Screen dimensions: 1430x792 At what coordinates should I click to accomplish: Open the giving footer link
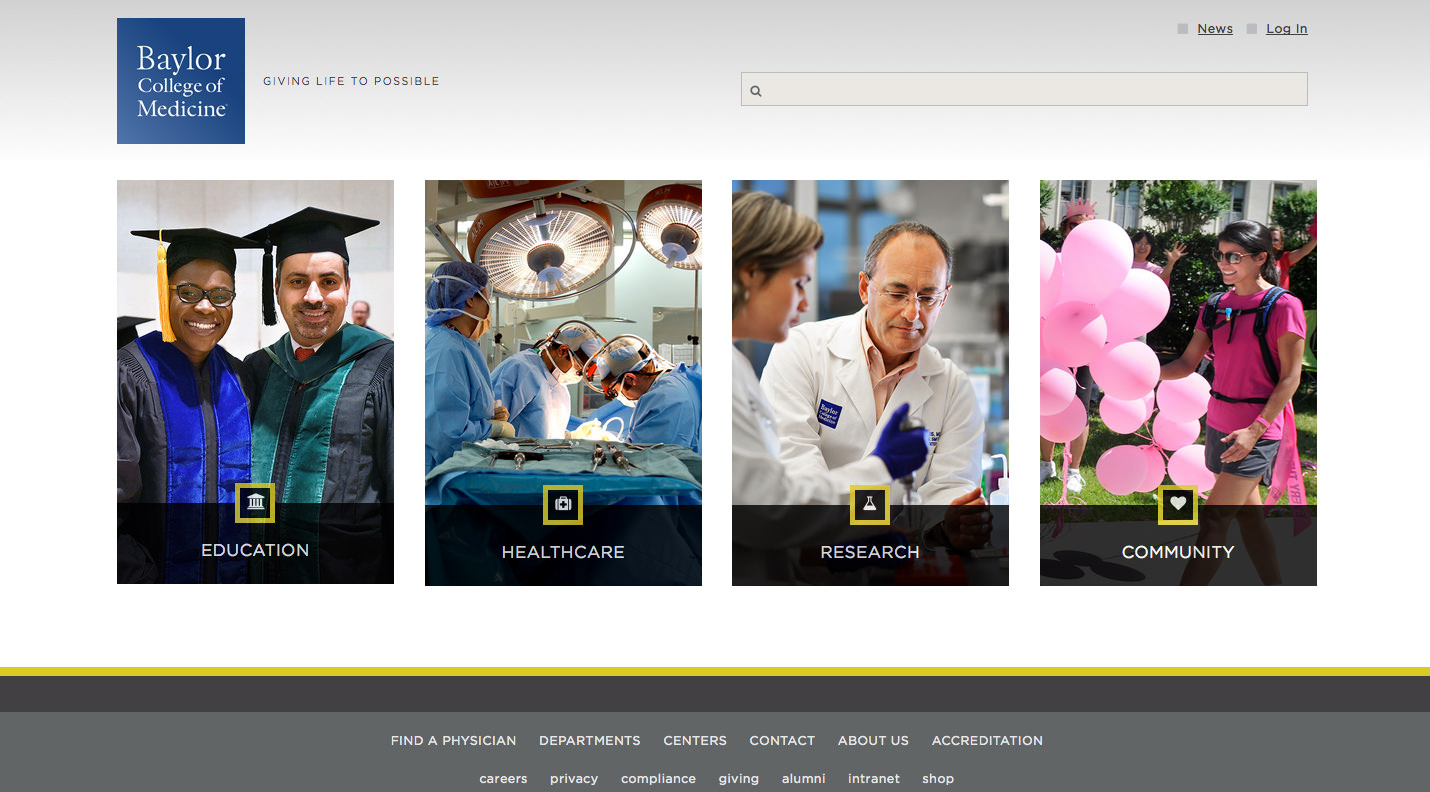738,779
